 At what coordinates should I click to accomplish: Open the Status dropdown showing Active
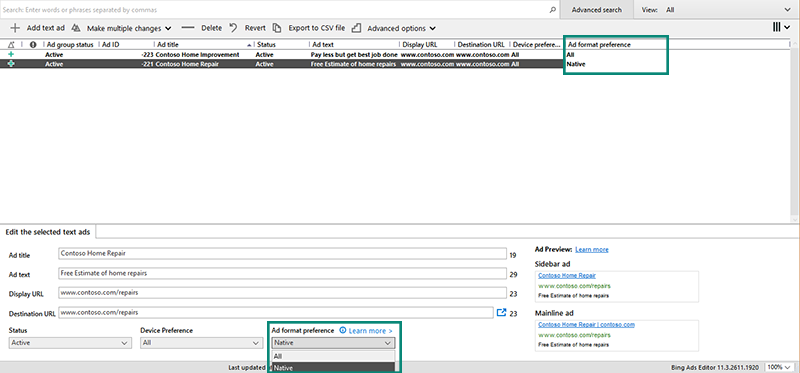tap(70, 343)
